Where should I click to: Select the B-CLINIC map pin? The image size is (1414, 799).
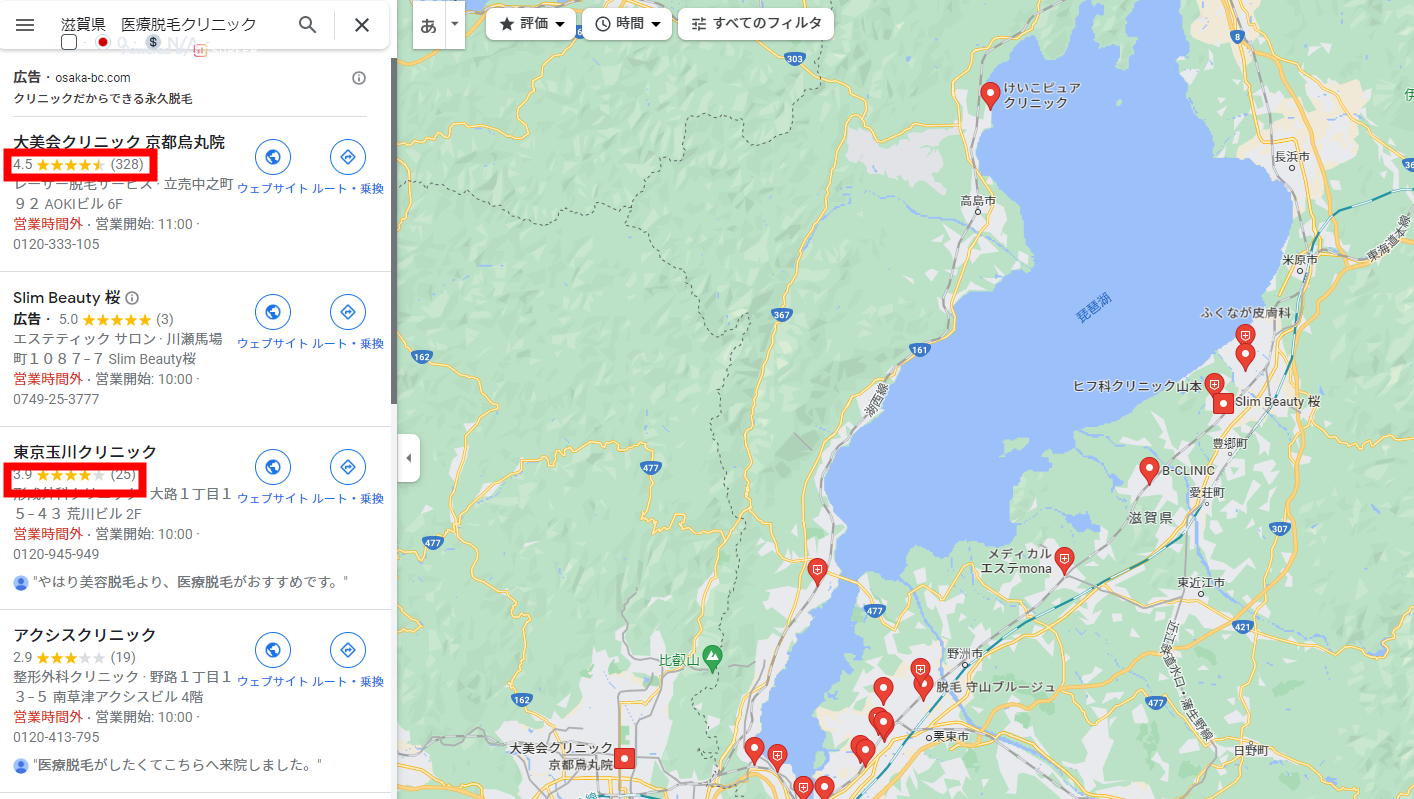1149,470
